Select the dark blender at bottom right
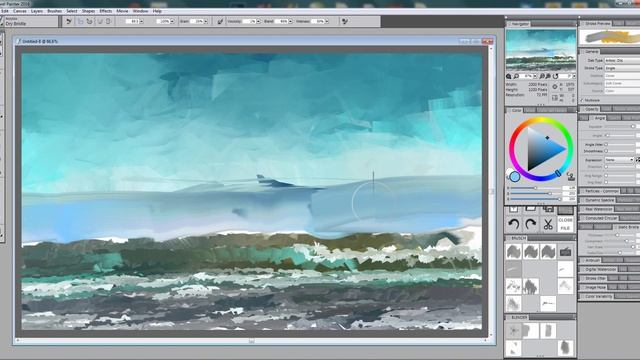 click(x=565, y=348)
